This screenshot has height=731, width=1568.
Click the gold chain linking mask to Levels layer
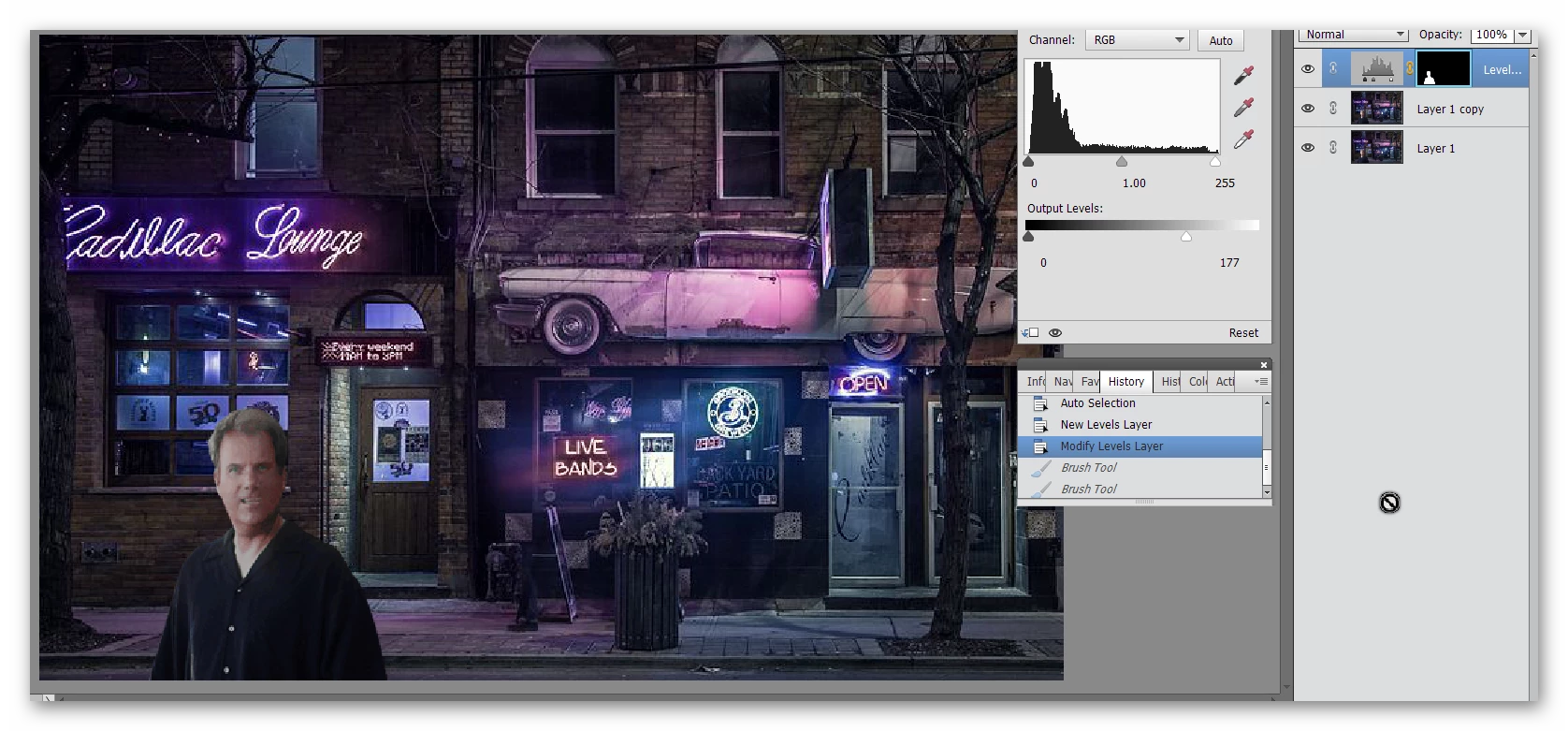pos(1410,68)
